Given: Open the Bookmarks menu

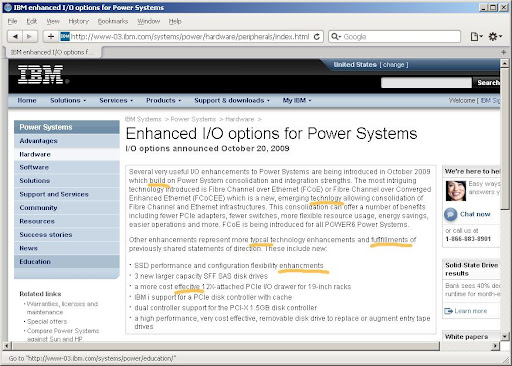Looking at the screenshot, I should (x=113, y=21).
